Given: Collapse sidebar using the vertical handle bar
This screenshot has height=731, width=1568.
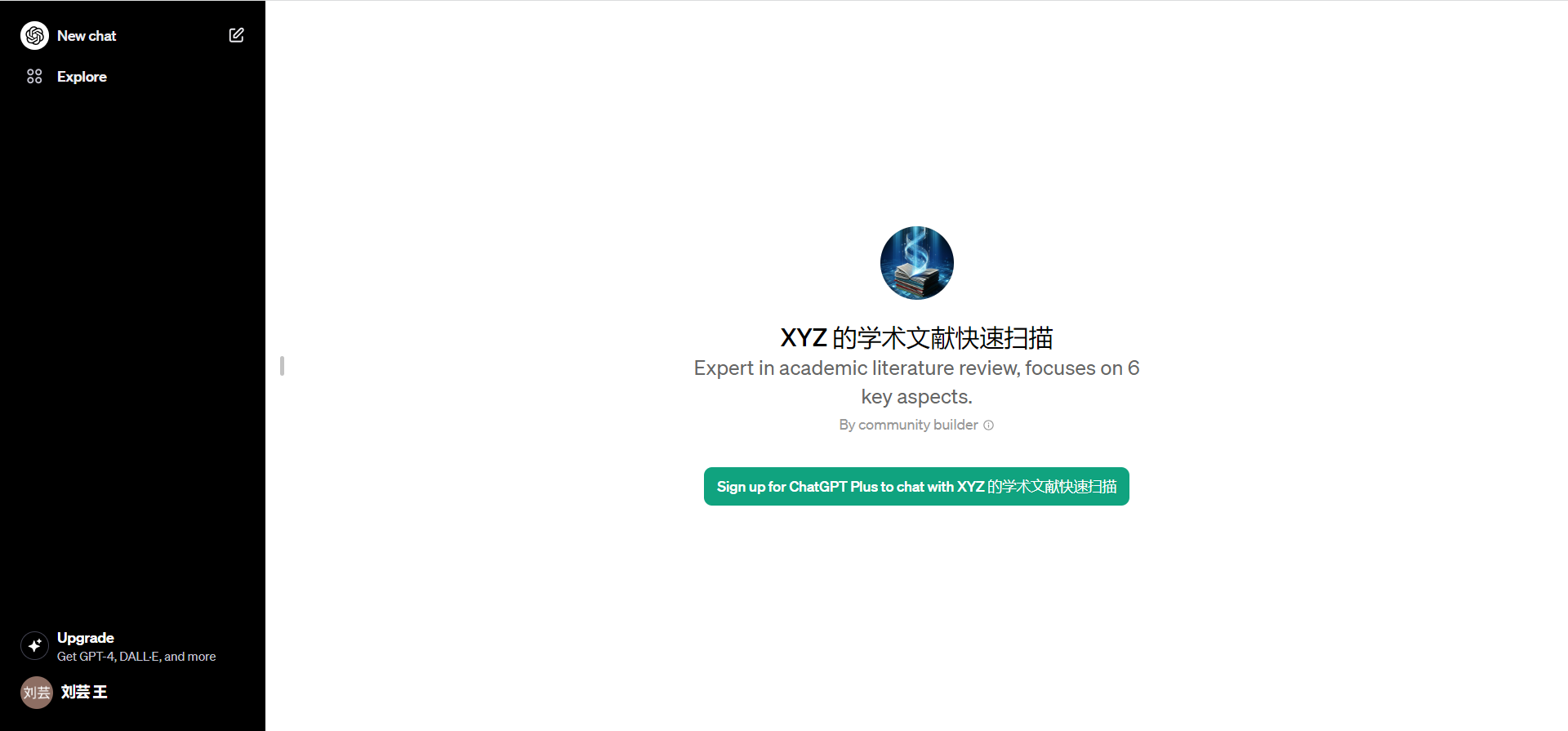Looking at the screenshot, I should 282,366.
